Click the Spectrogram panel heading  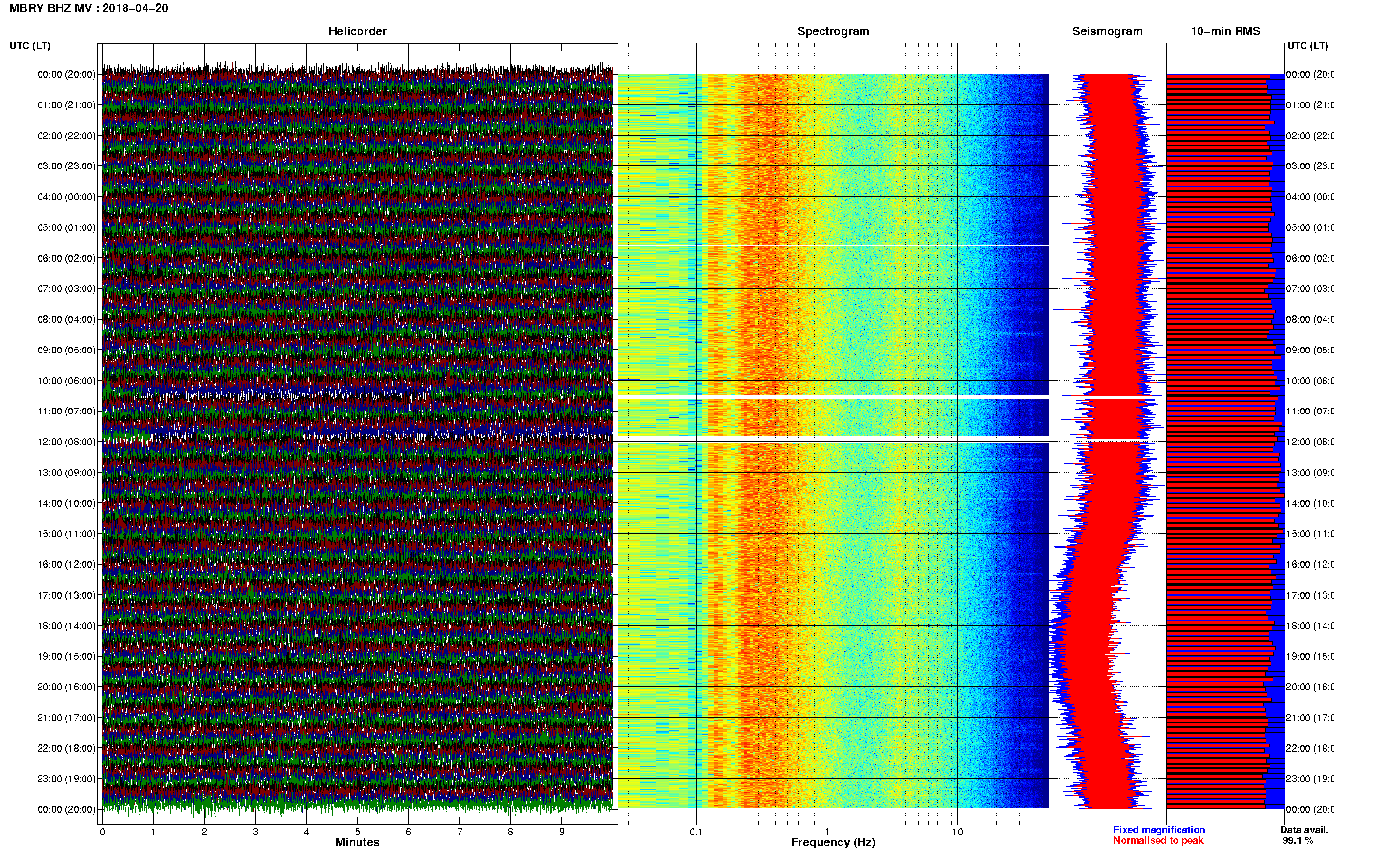(833, 31)
